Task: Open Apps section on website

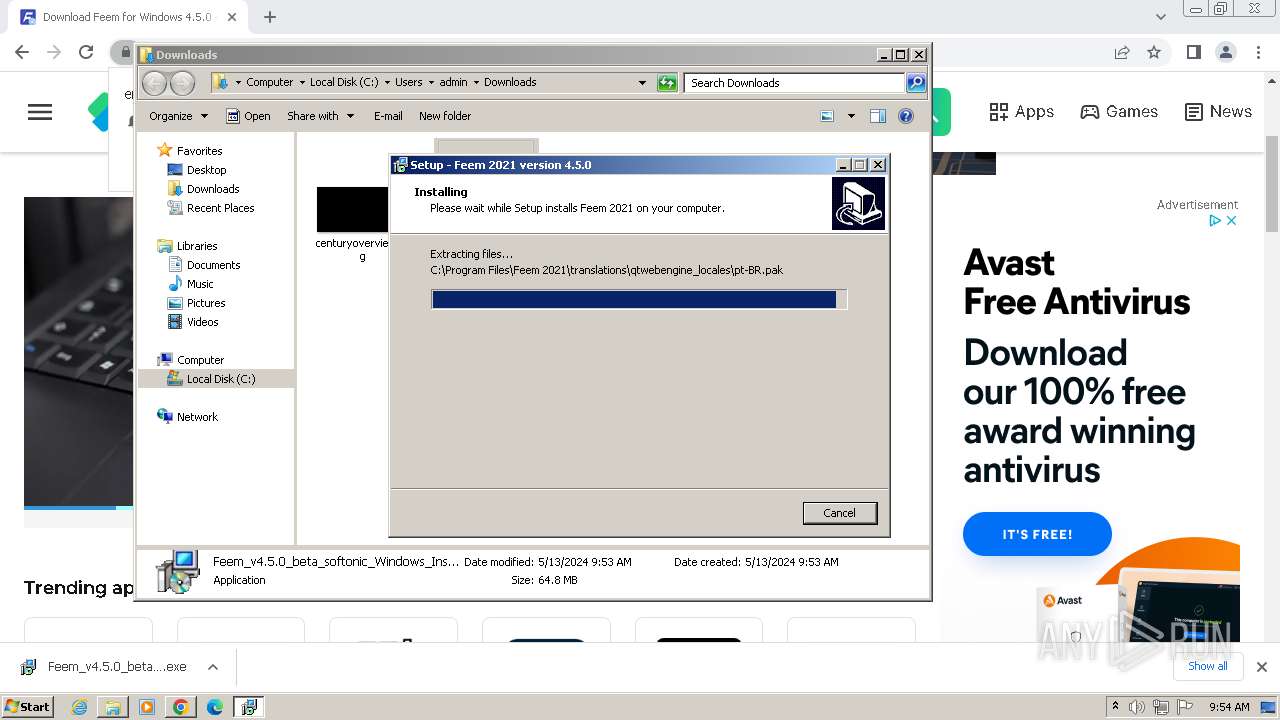Action: pos(1021,112)
